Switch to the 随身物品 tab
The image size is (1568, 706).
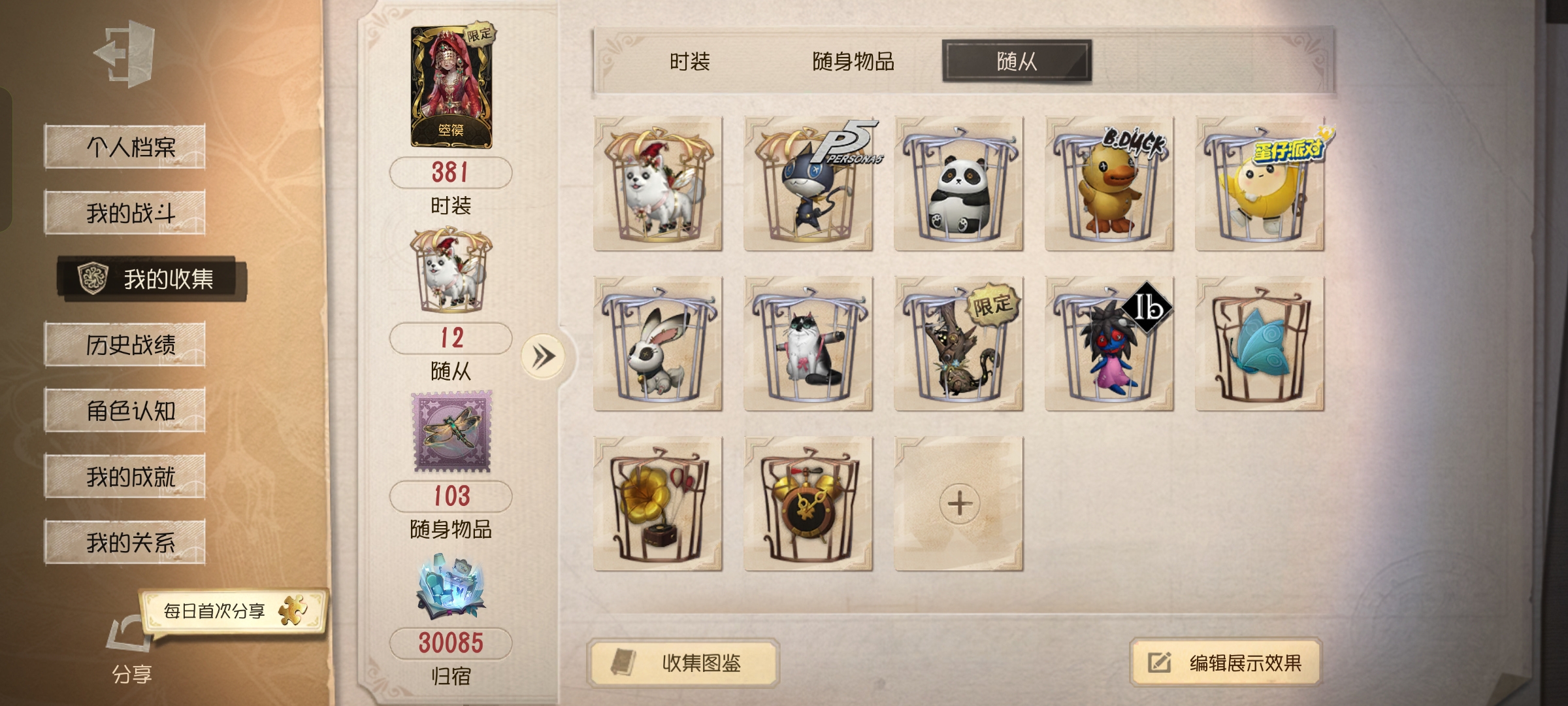click(853, 61)
